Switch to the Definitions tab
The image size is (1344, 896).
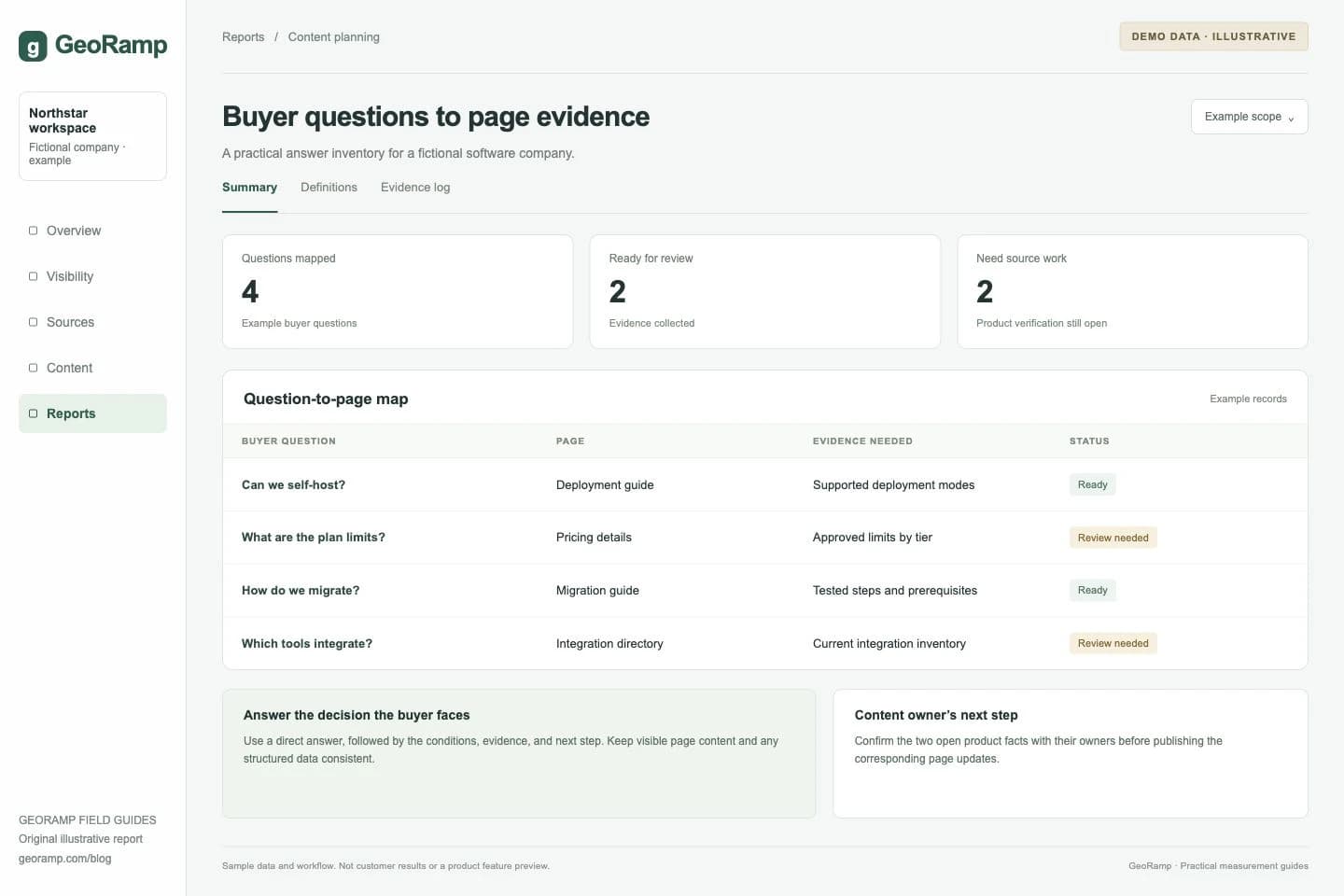(329, 188)
